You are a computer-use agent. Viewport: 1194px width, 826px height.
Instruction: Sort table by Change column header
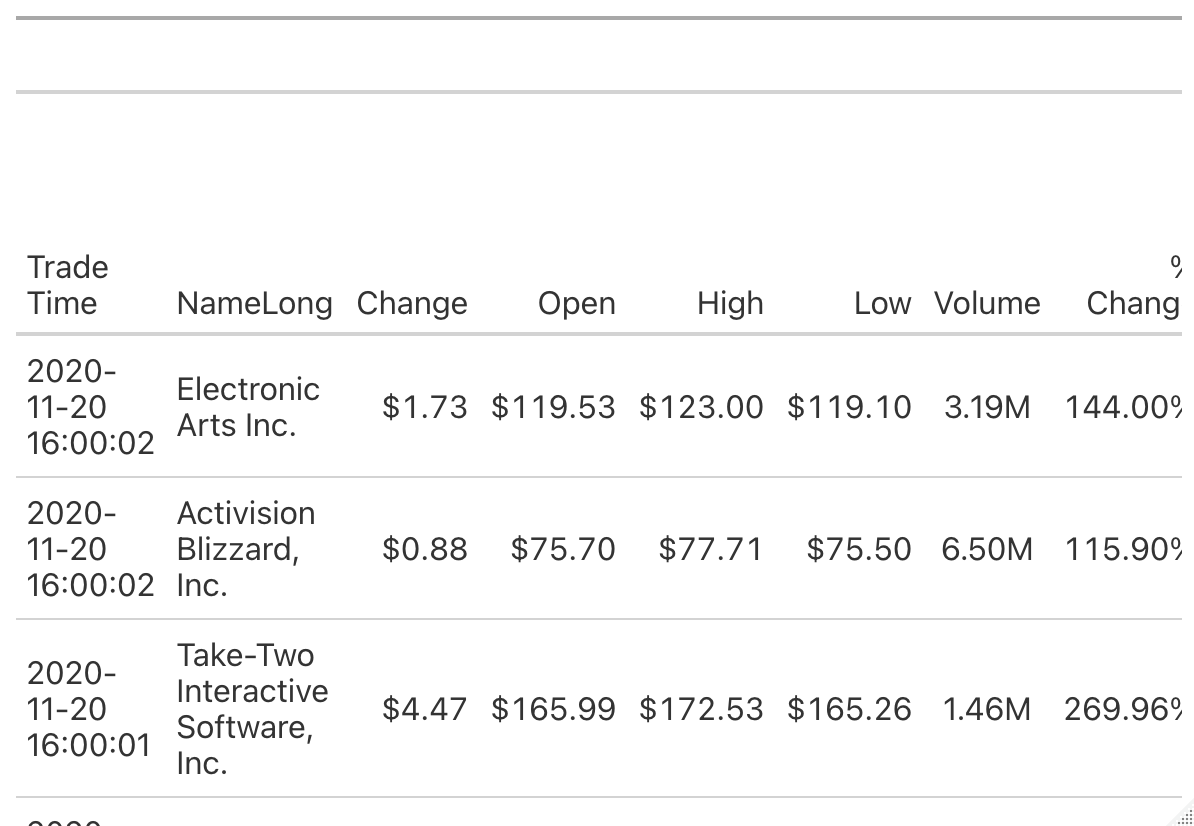coord(412,303)
